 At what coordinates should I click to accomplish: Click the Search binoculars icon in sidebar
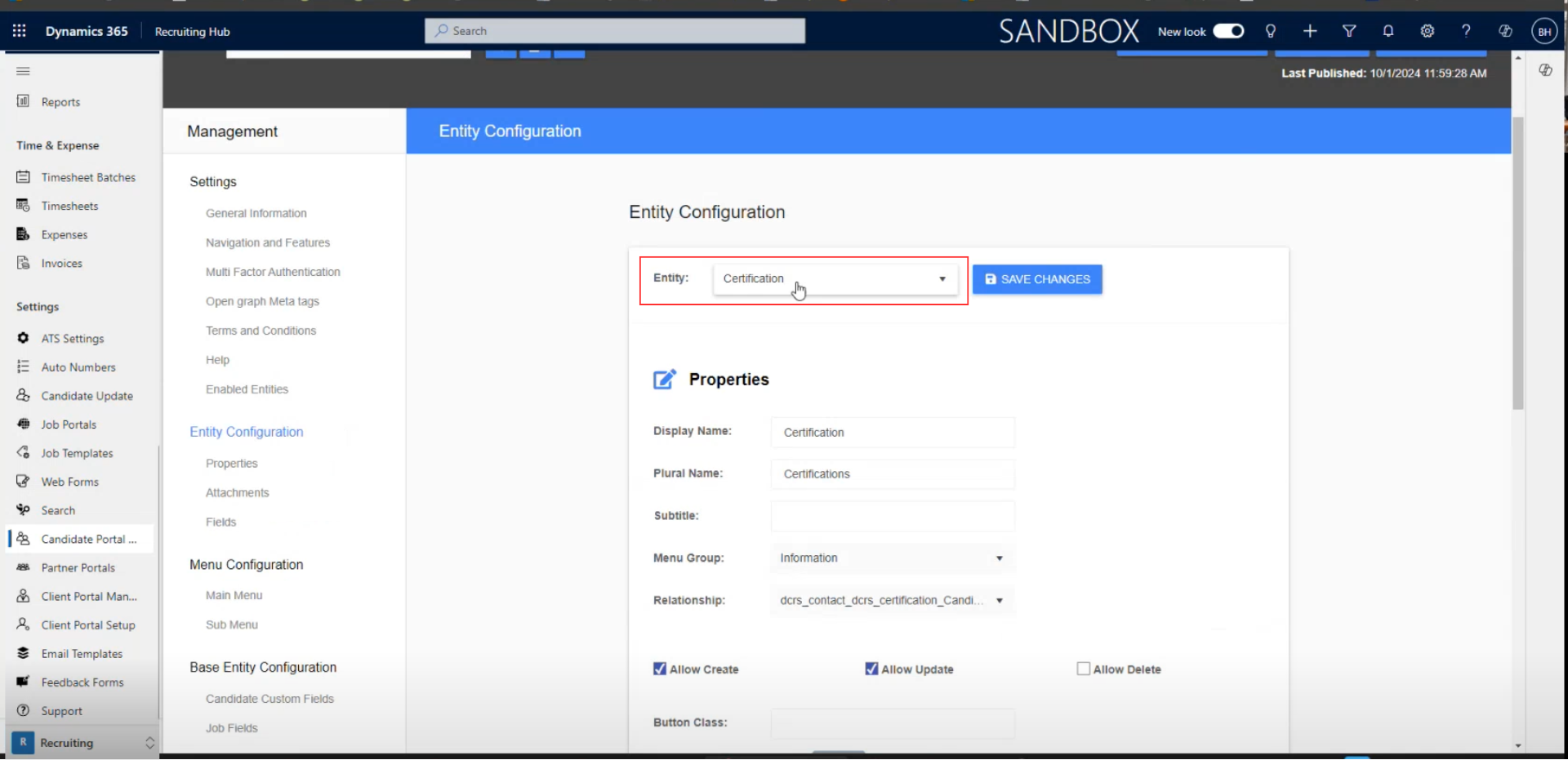click(23, 509)
